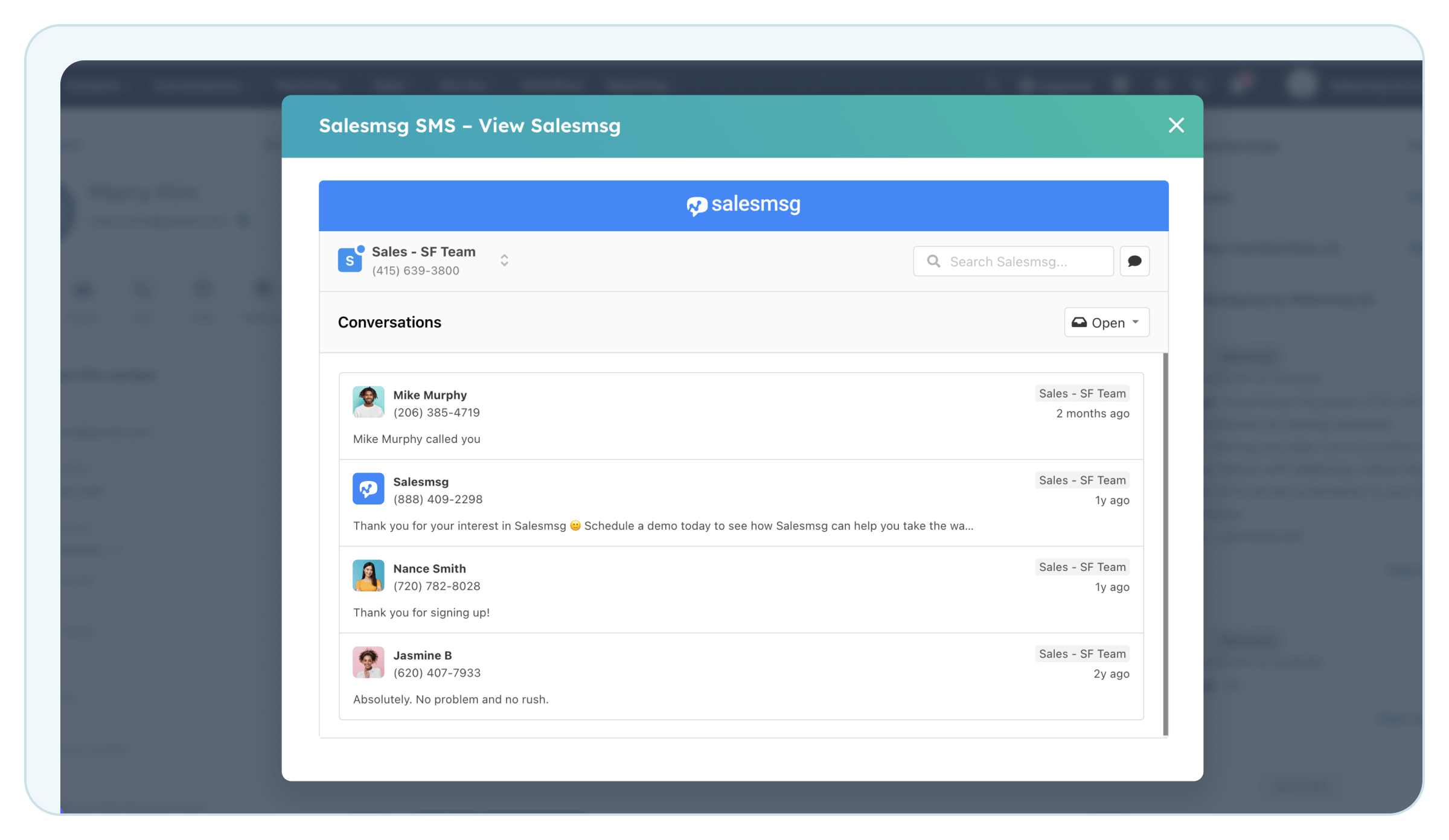Click Nance Smith's phone number (720) 782-8028
Image resolution: width=1449 pixels, height=840 pixels.
pos(437,585)
